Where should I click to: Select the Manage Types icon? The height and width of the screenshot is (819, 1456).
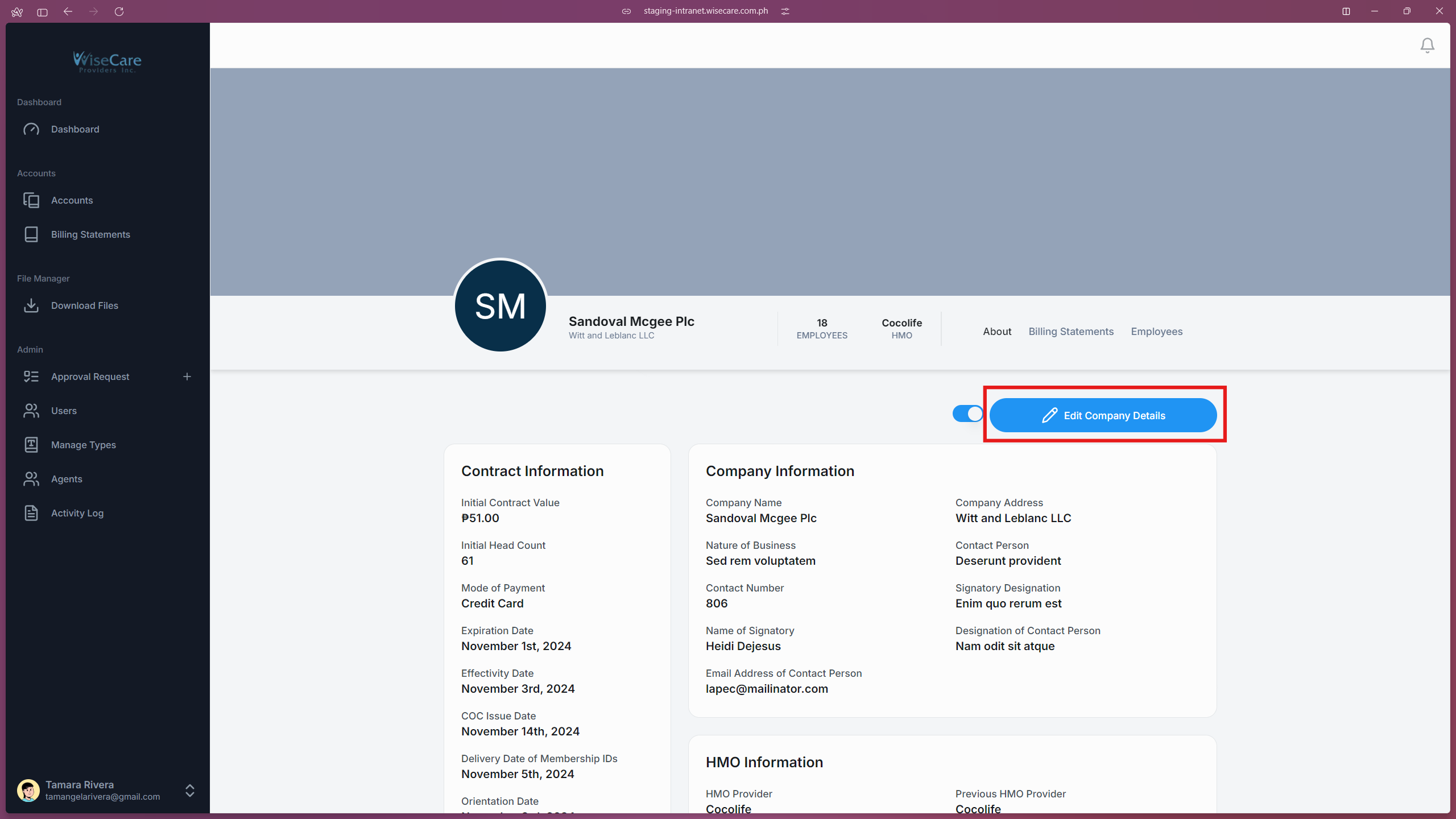31,445
